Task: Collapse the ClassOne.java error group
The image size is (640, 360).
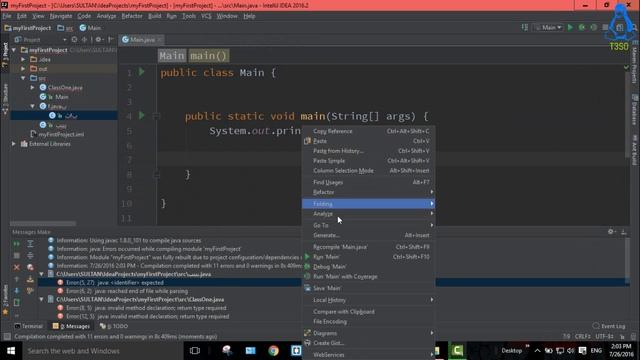Action: tap(42, 299)
